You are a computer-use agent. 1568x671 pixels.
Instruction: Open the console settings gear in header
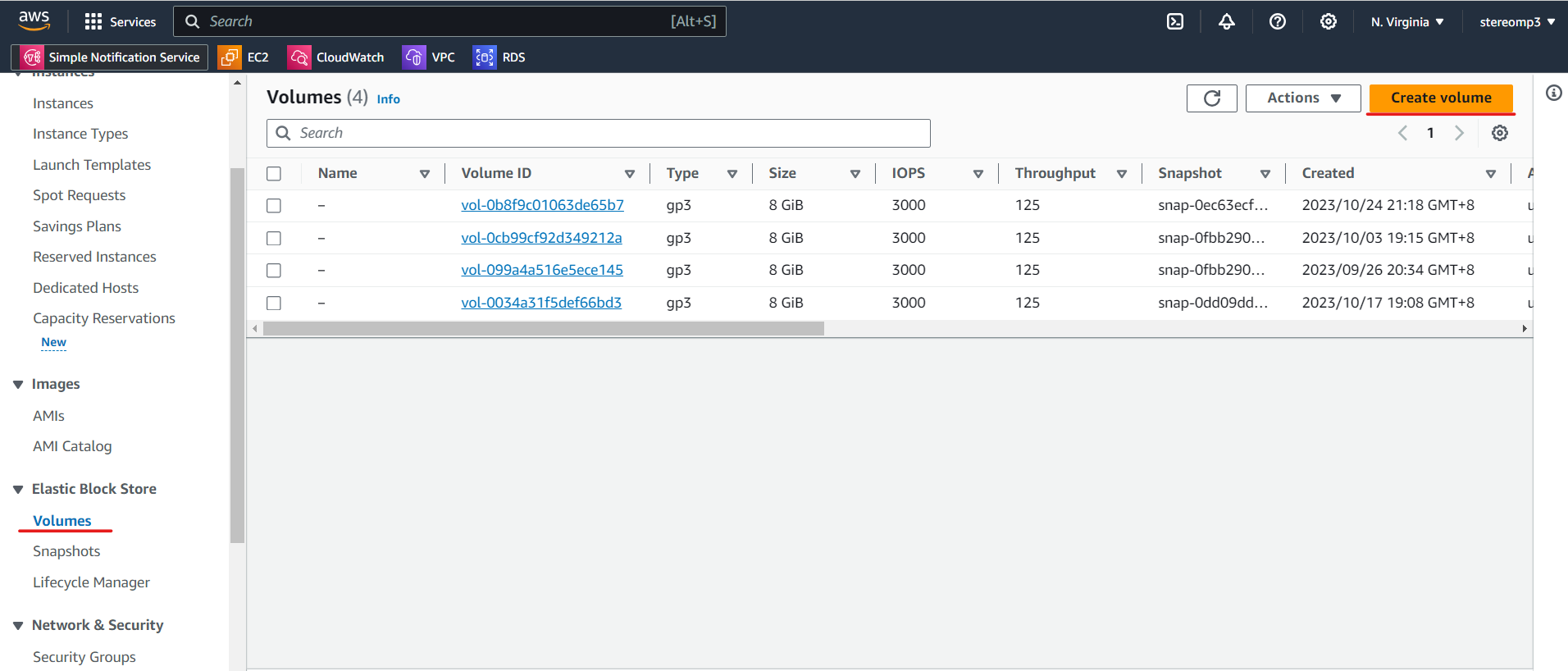pos(1329,21)
